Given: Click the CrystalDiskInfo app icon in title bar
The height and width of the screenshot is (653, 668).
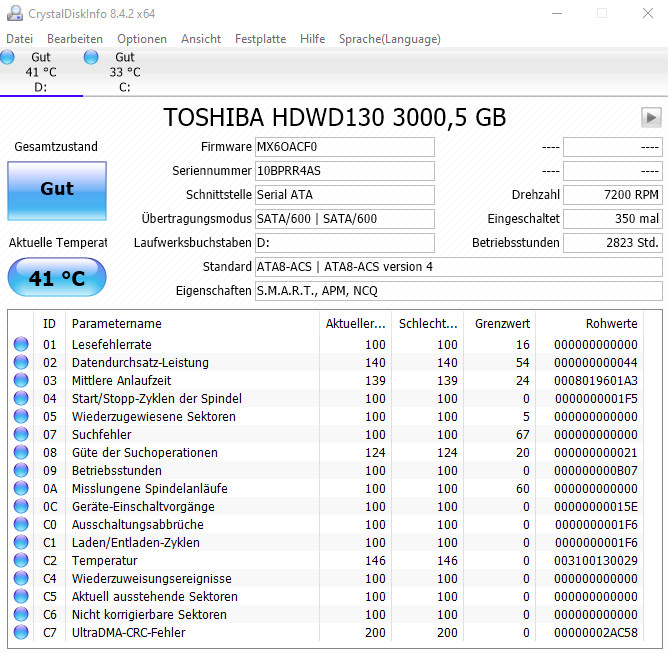Looking at the screenshot, I should [x=15, y=14].
